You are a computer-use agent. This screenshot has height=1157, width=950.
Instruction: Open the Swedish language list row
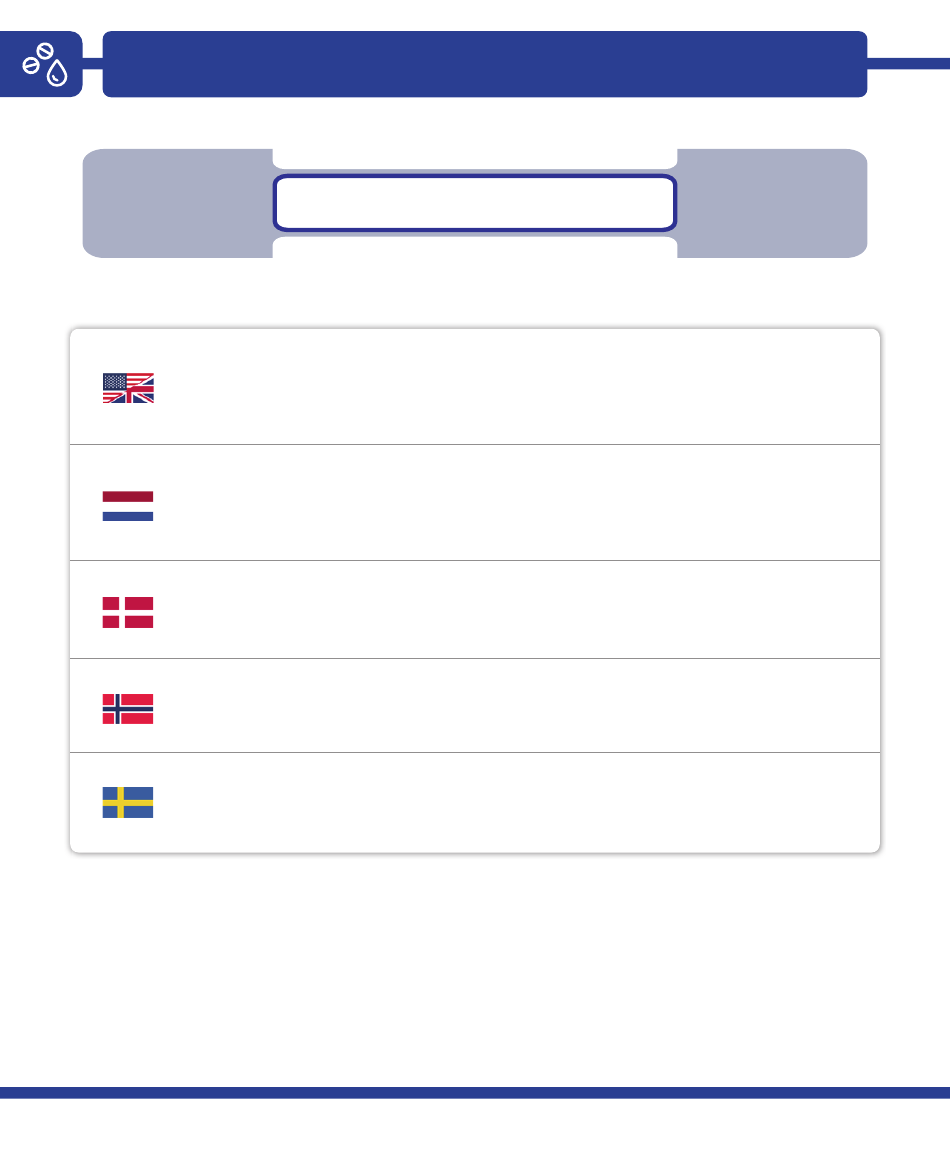[475, 803]
